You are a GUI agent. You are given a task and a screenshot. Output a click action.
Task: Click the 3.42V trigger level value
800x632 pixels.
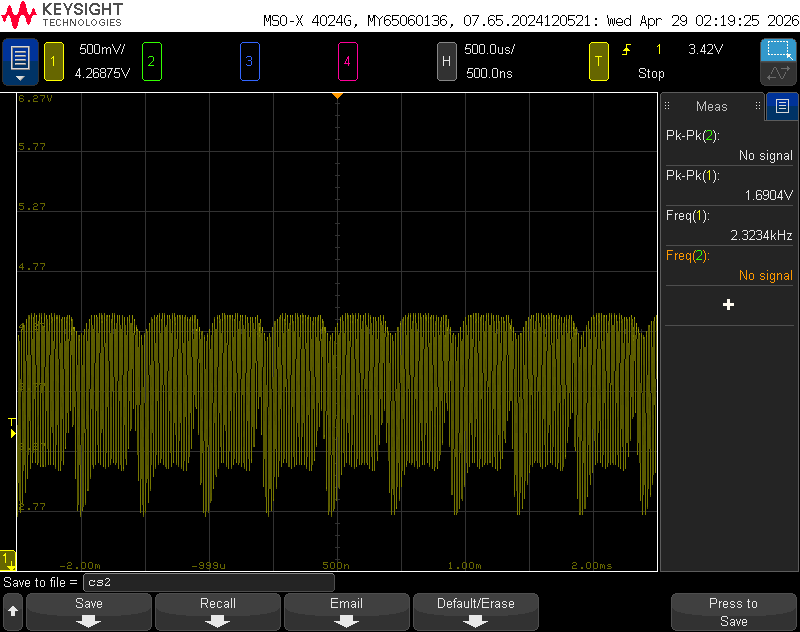pos(706,49)
